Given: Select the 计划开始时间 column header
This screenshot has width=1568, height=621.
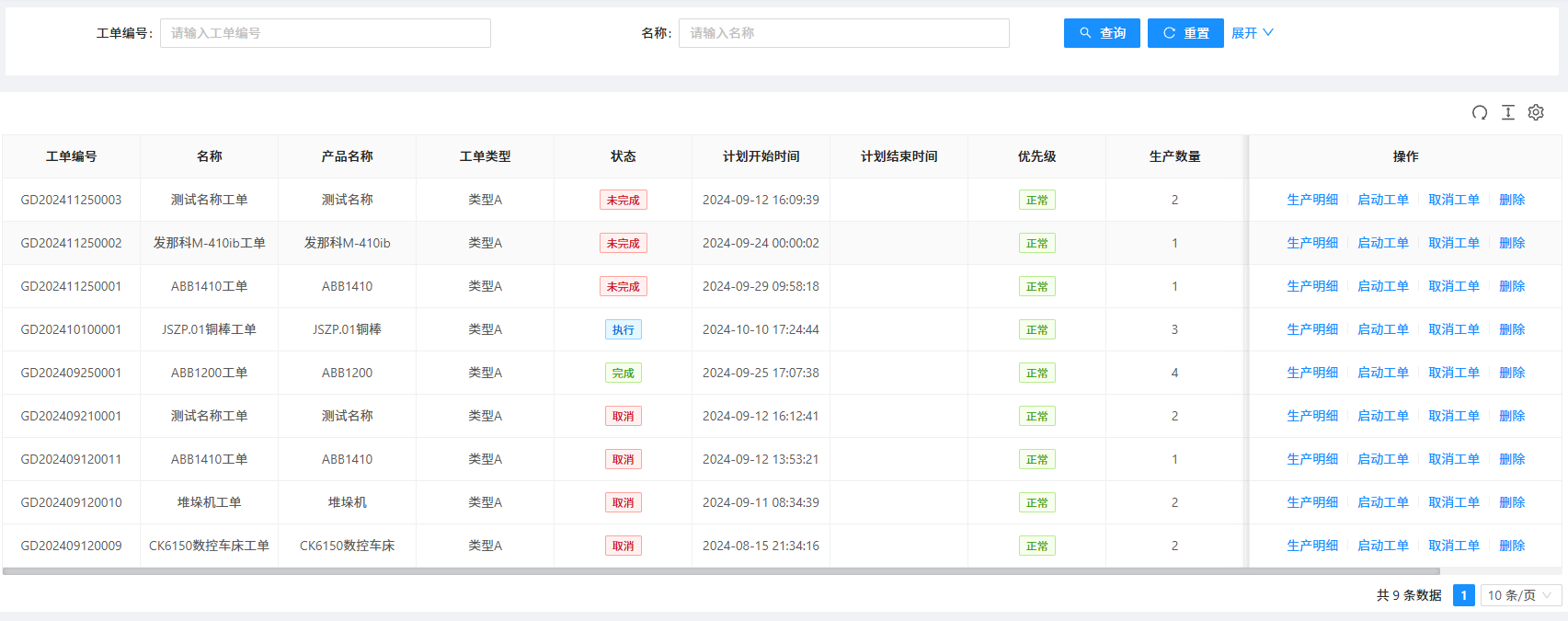Looking at the screenshot, I should 761,156.
